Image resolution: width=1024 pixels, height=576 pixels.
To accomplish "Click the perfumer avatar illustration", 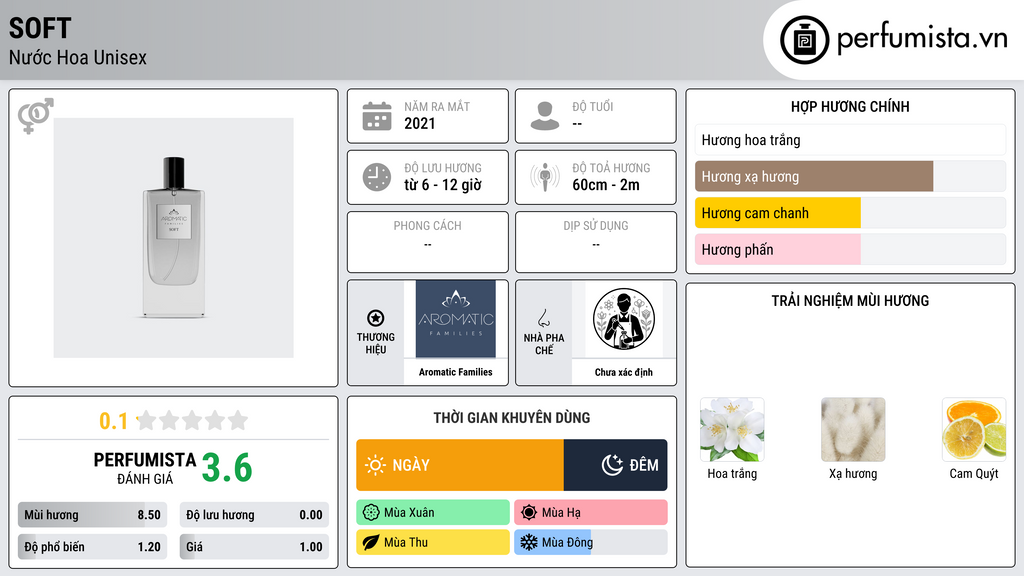I will 624,319.
